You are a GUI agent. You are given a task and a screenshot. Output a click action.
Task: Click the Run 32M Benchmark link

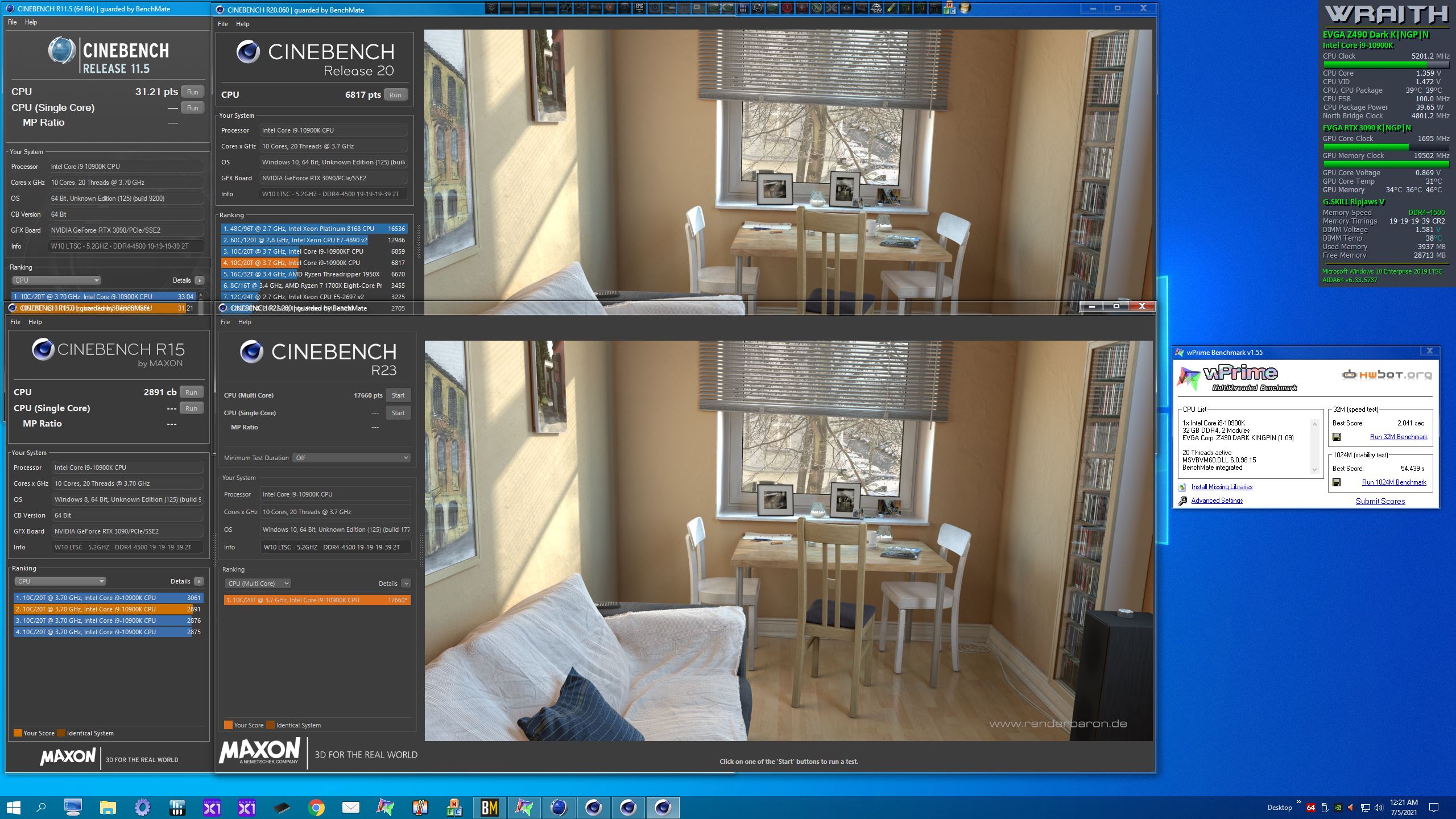1398,437
